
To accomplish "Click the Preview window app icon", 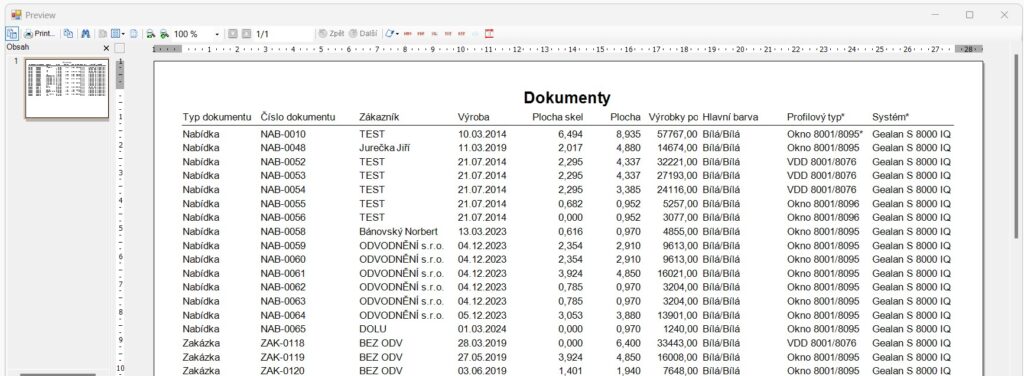I will tap(16, 14).
